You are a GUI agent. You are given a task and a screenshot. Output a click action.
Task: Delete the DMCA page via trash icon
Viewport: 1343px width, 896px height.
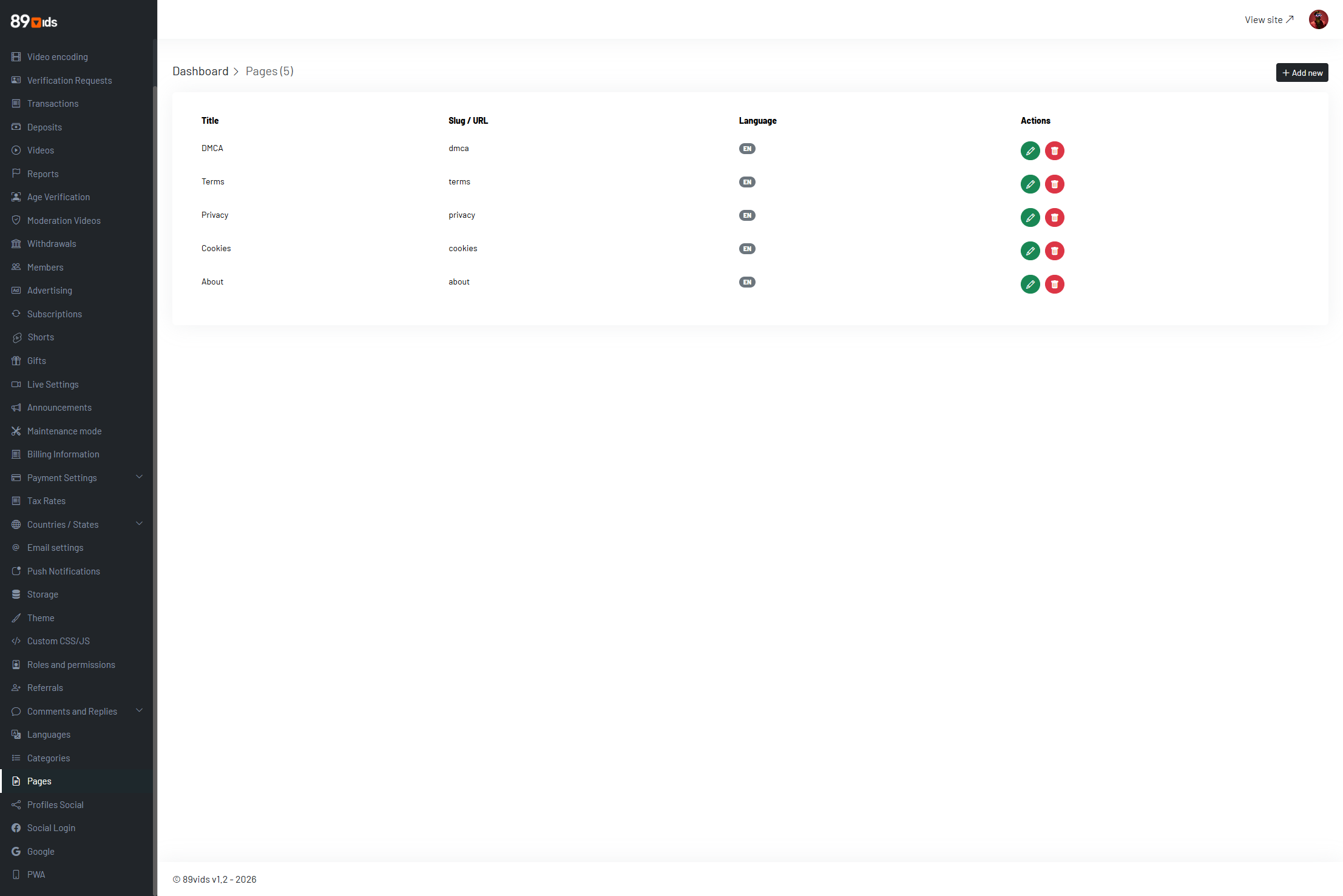tap(1054, 151)
